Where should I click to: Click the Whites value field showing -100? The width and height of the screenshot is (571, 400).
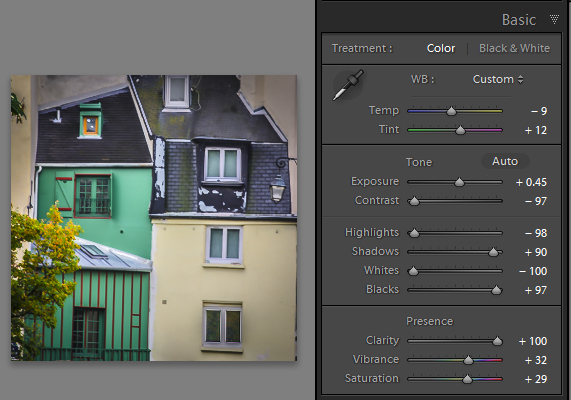(533, 271)
